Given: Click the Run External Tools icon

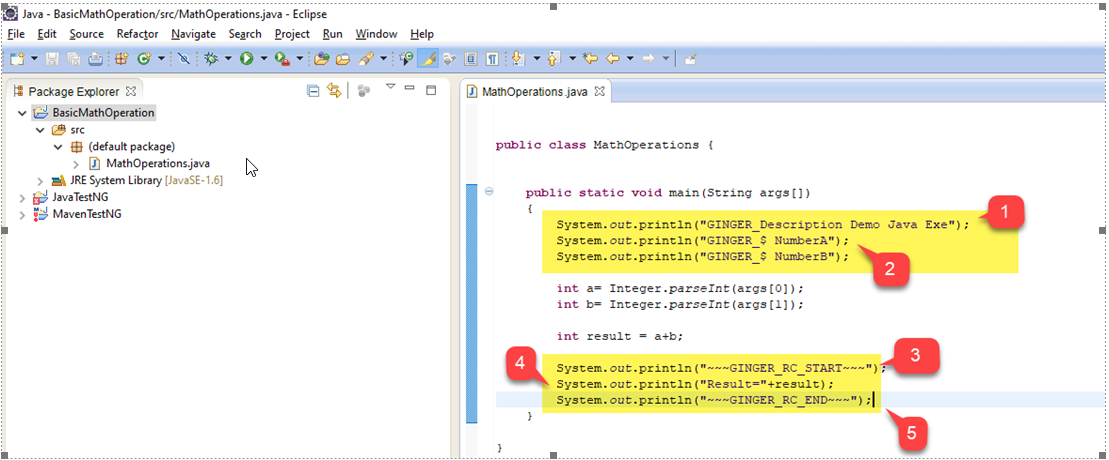Looking at the screenshot, I should pyautogui.click(x=282, y=59).
